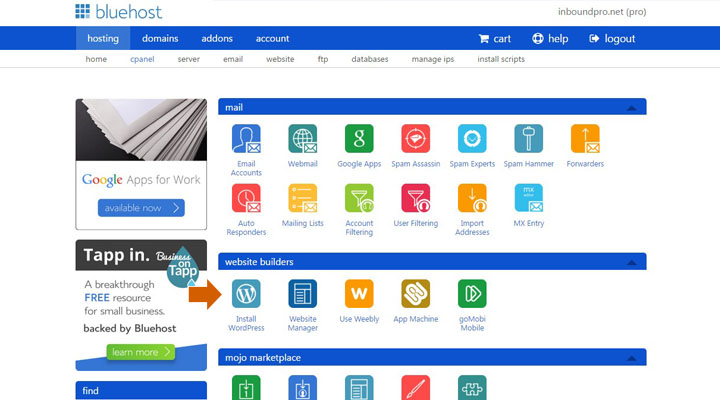Open the addons menu

[x=217, y=39]
